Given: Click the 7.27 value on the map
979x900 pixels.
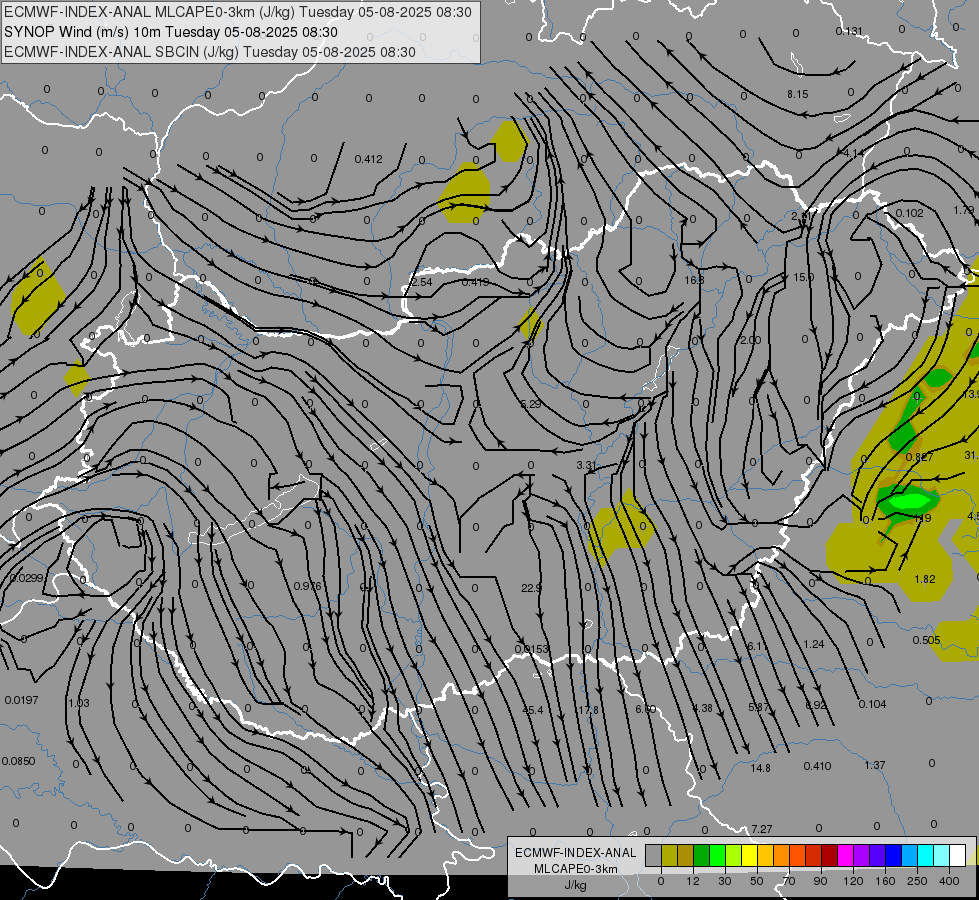Looking at the screenshot, I should pyautogui.click(x=762, y=829).
